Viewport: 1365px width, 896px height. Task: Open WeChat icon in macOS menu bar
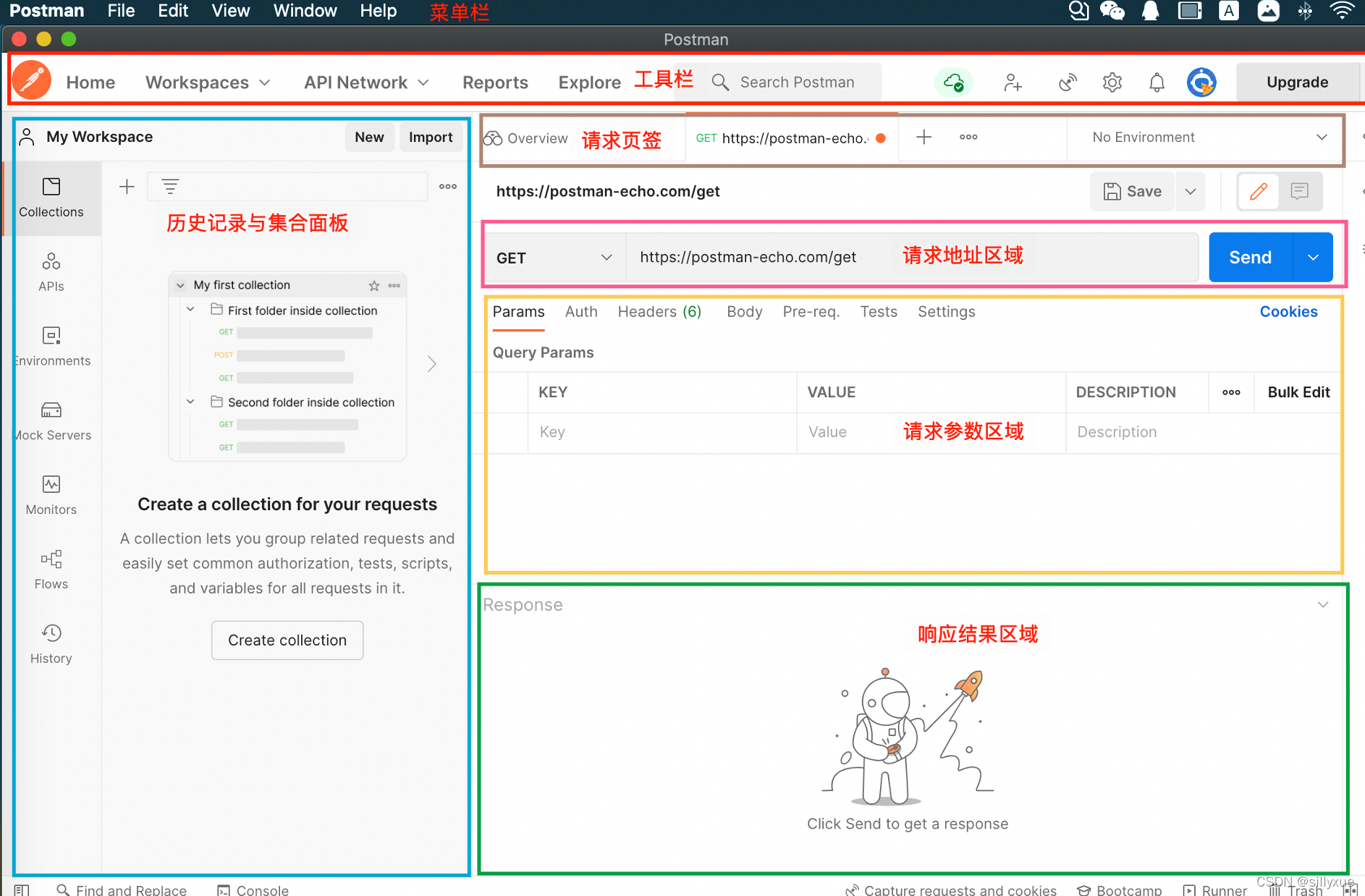(1112, 11)
